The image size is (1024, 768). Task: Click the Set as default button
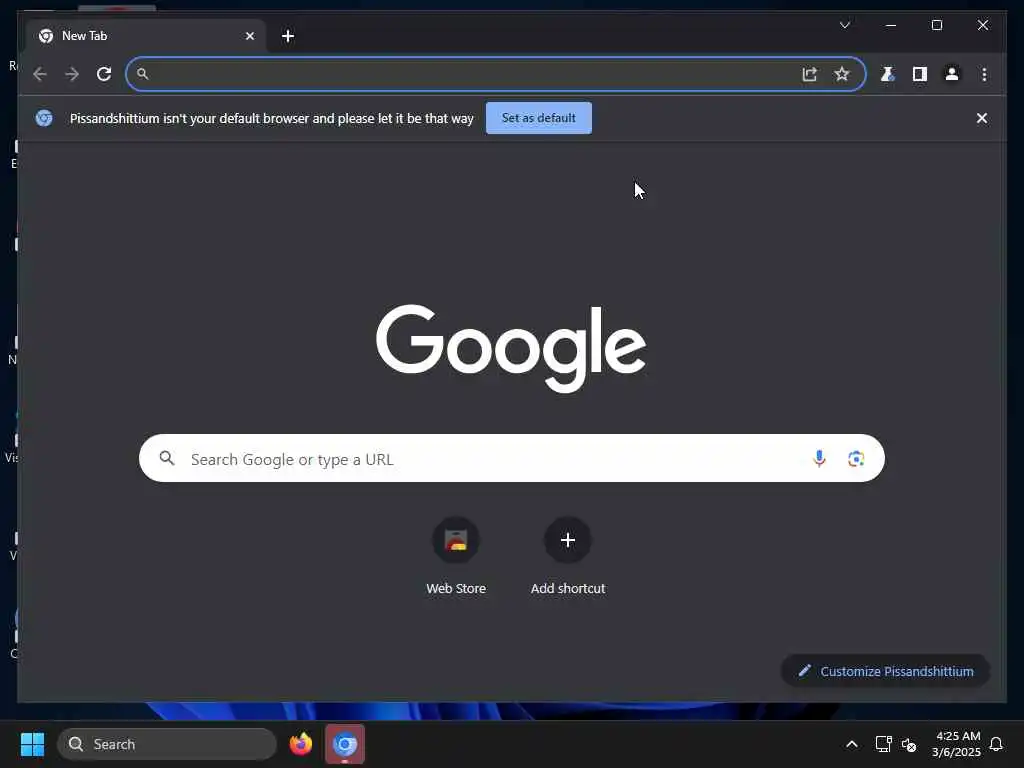[x=539, y=118]
